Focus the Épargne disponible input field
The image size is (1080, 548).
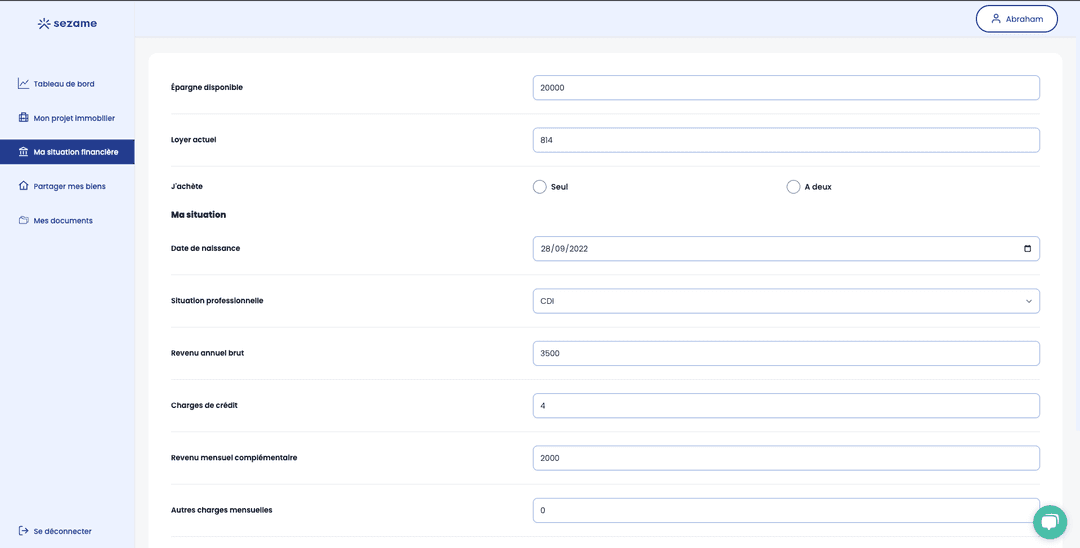(x=786, y=88)
